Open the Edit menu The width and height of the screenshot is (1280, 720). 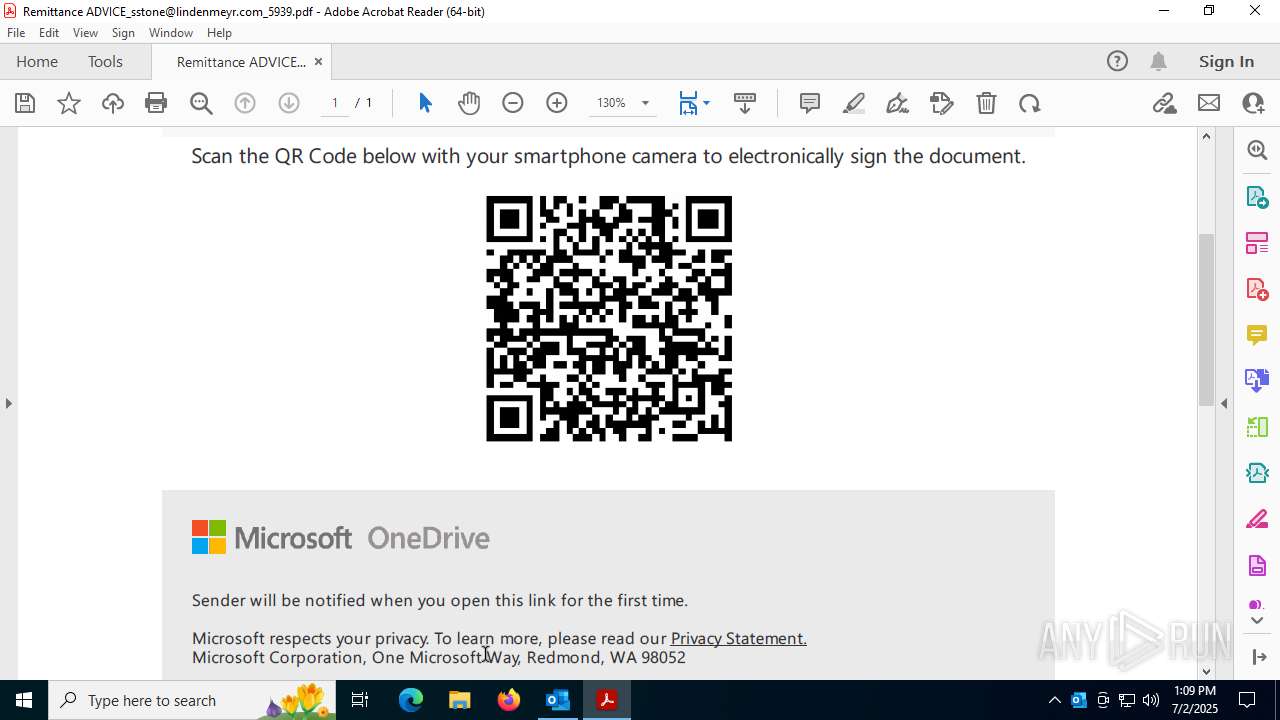pyautogui.click(x=49, y=33)
